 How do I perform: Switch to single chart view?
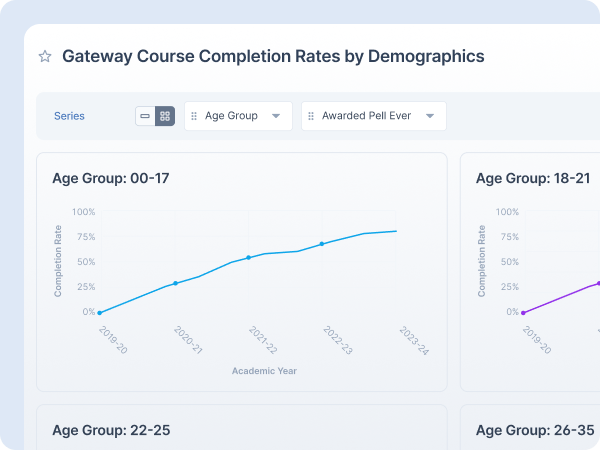(x=145, y=116)
